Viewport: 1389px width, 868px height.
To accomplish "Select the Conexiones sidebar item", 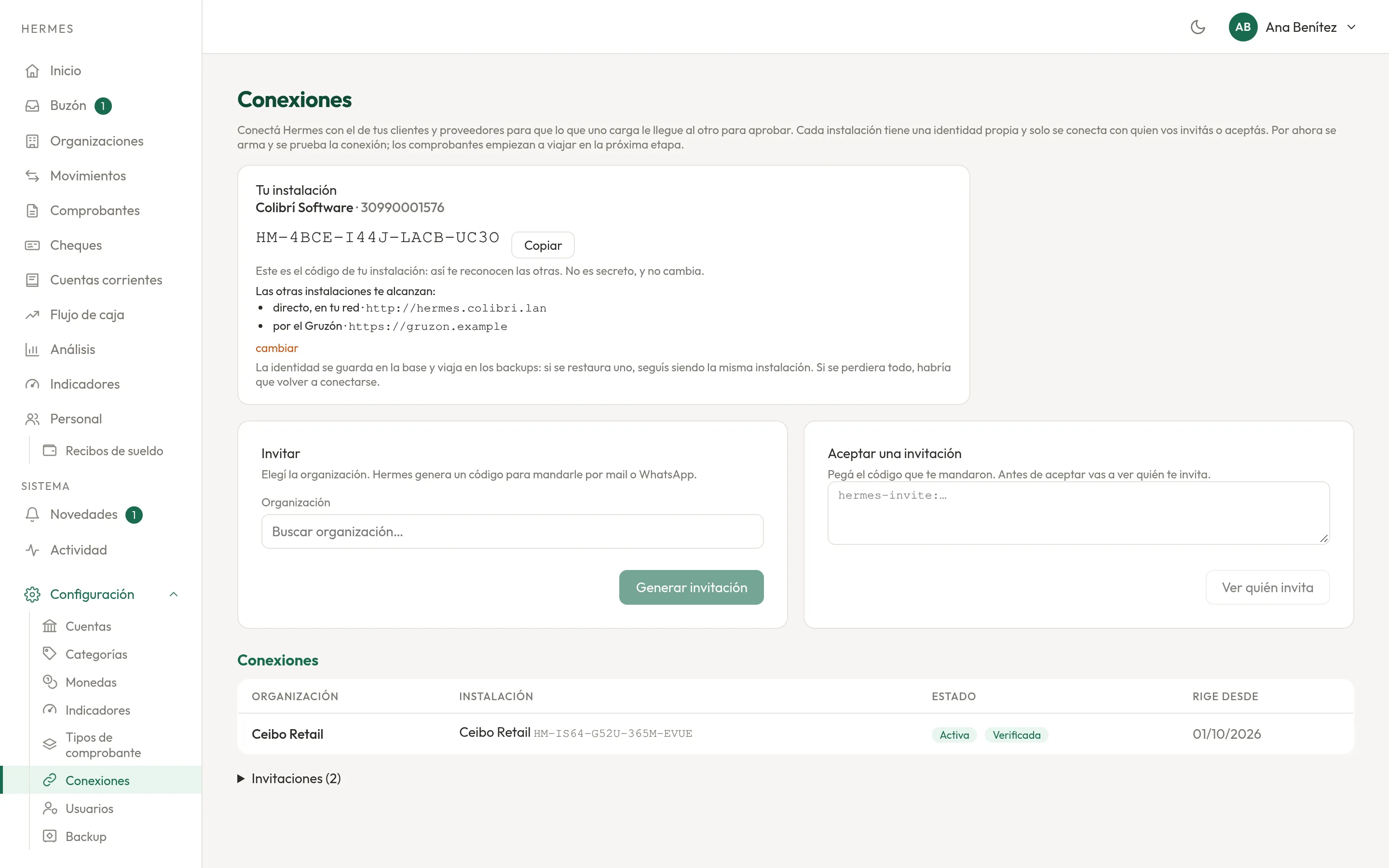I will (101, 780).
